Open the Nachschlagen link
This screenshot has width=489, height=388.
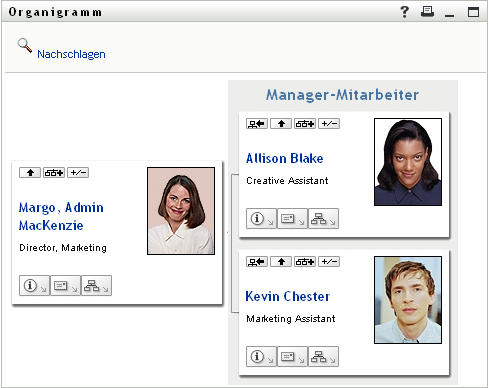[x=71, y=54]
